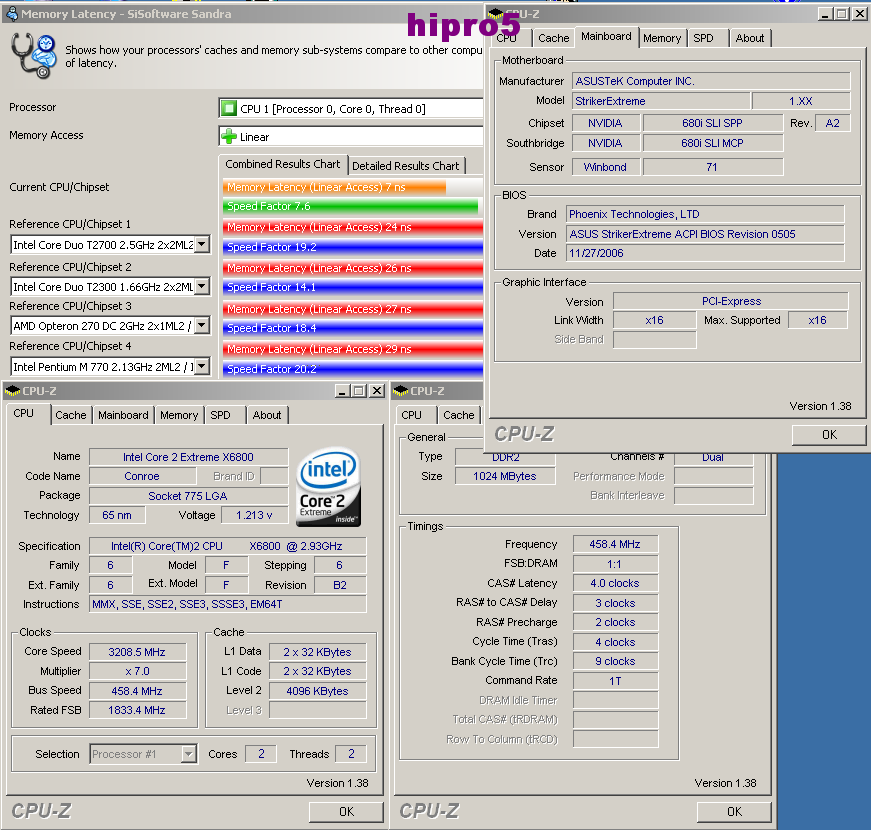Click memory Size value 1024 MBytes
The image size is (871, 830).
505,476
